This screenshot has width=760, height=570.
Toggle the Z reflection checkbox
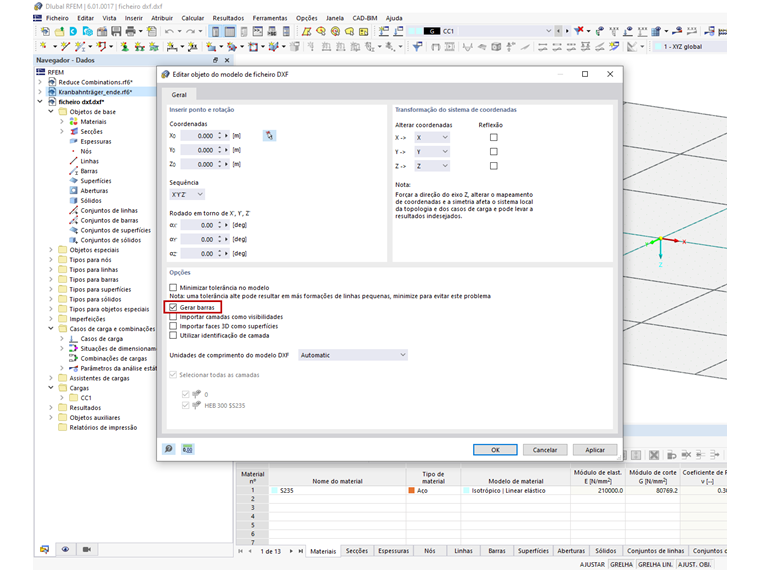(x=493, y=166)
